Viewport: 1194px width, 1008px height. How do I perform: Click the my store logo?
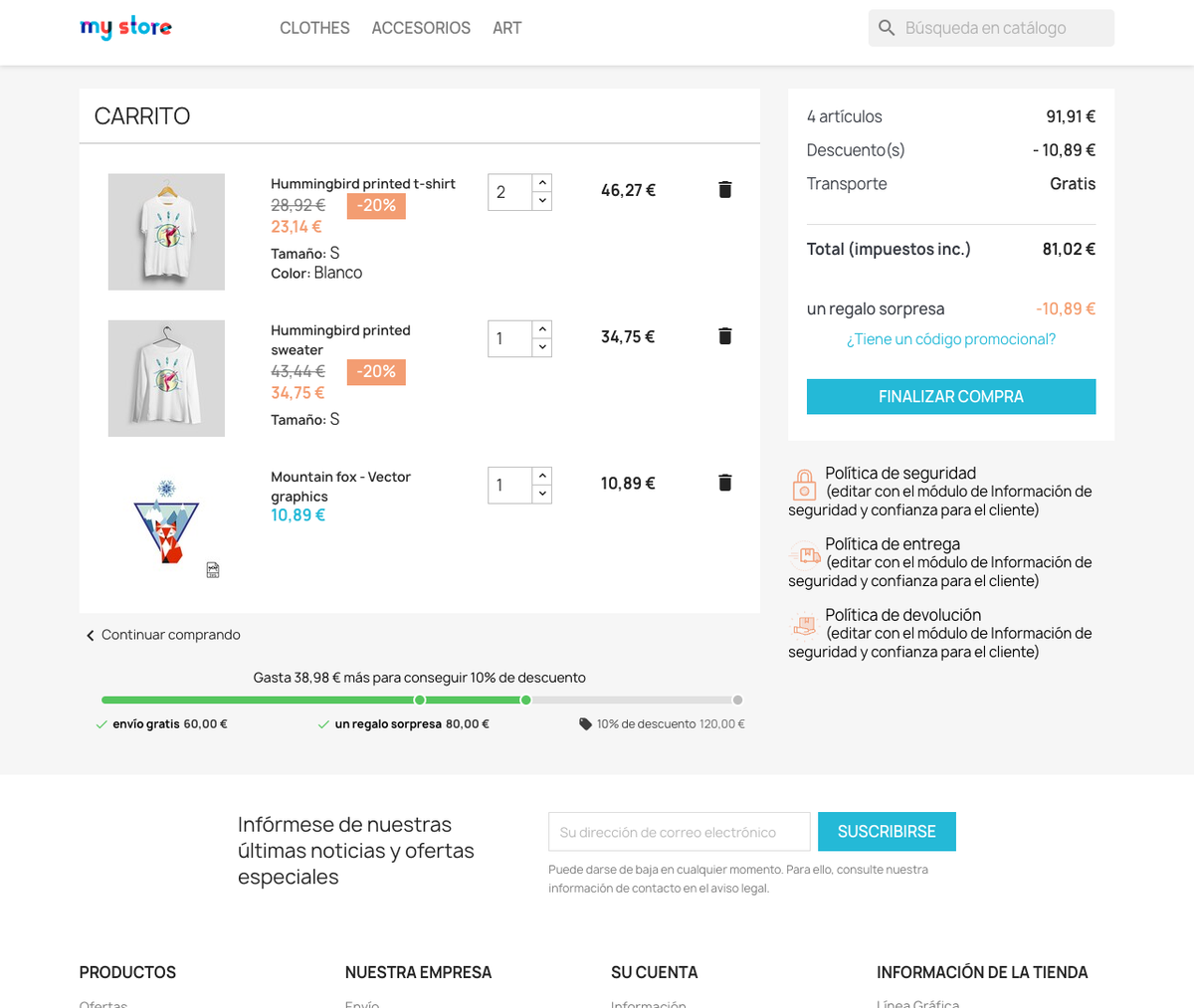(125, 28)
